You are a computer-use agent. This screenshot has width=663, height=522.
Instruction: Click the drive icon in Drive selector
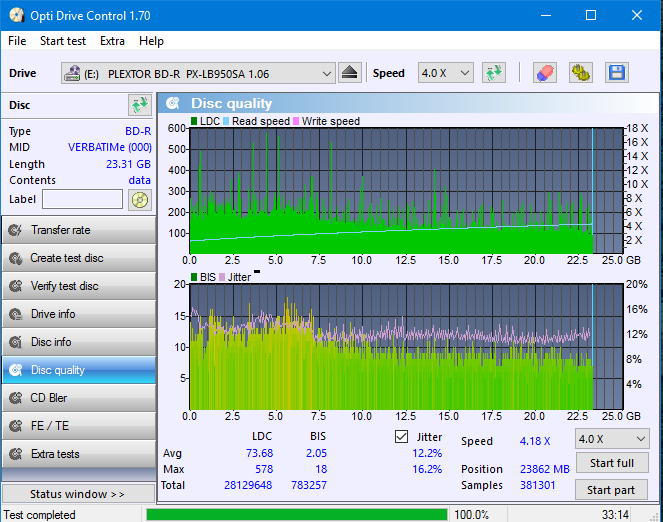pos(72,74)
